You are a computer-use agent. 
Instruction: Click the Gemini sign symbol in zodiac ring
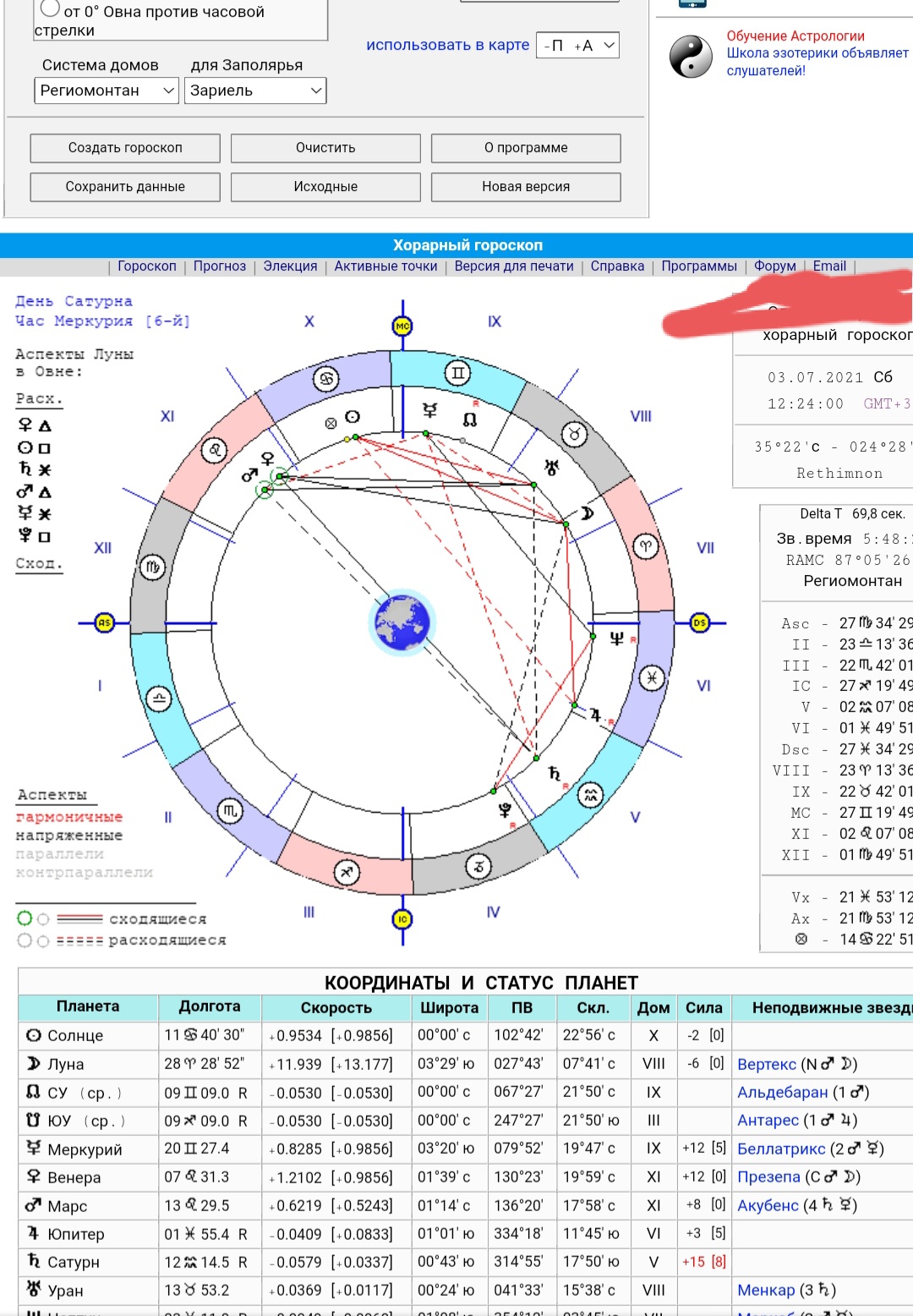(x=457, y=373)
